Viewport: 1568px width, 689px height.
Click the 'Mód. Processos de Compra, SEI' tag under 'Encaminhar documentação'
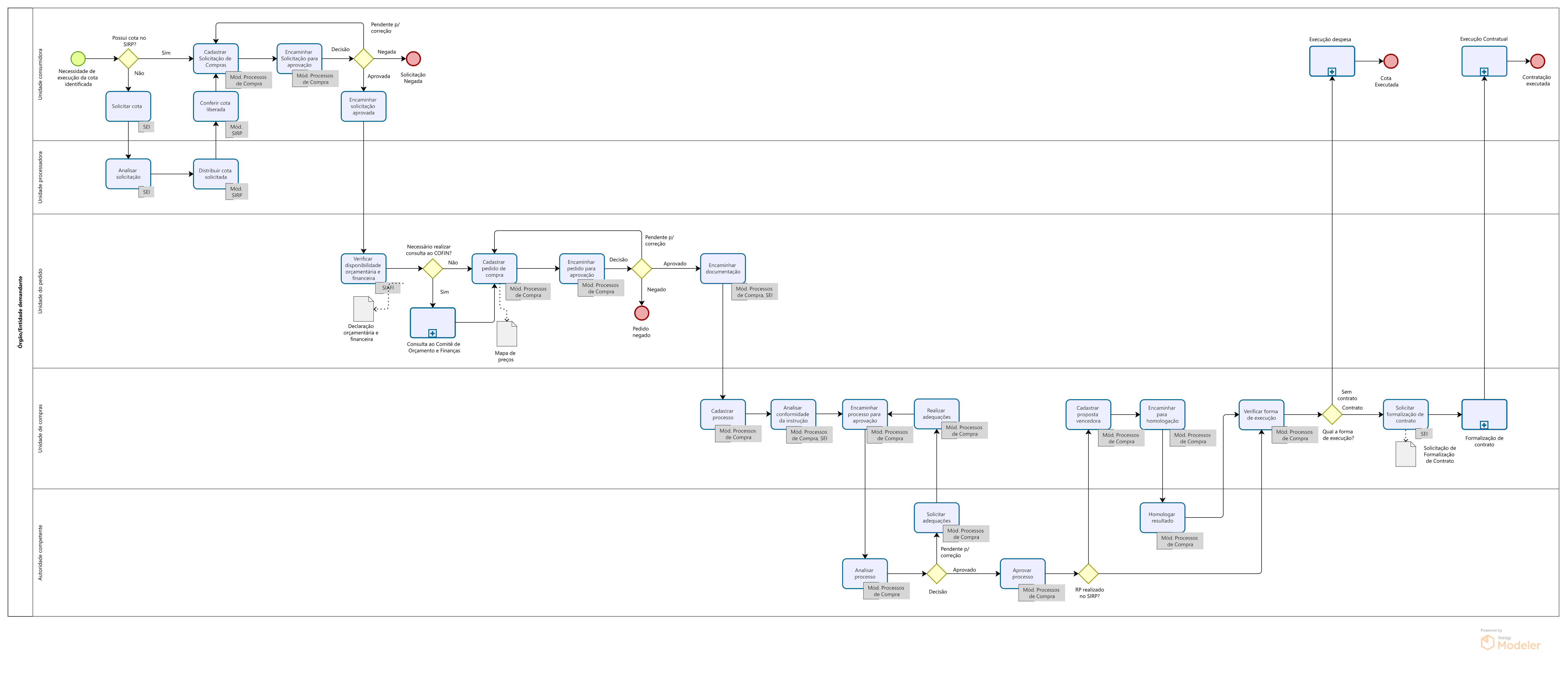pyautogui.click(x=755, y=292)
